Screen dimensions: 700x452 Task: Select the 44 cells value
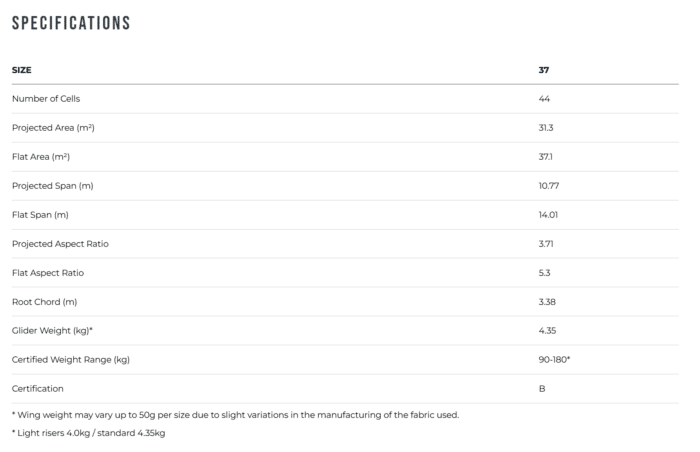tap(544, 99)
